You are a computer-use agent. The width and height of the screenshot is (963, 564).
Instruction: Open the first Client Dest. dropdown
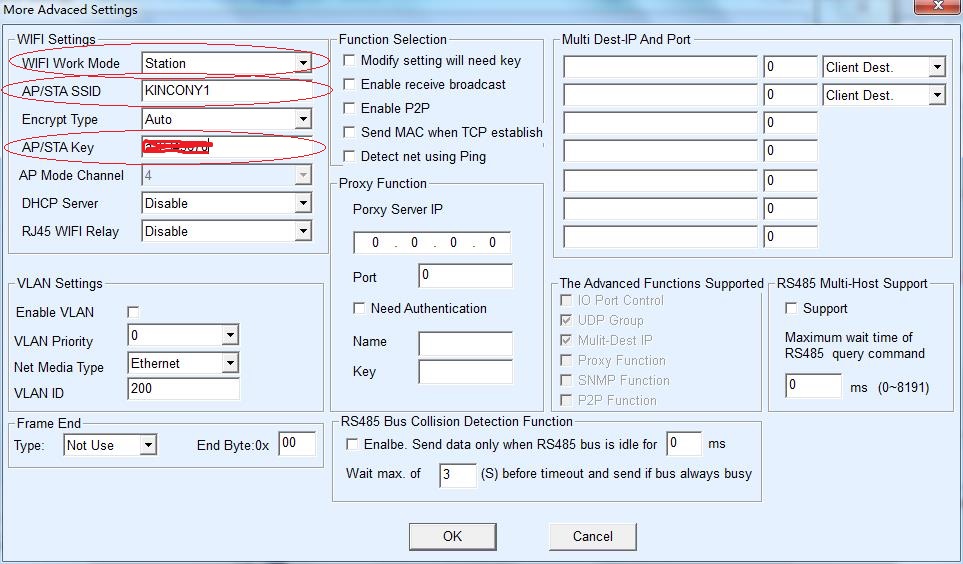(936, 67)
